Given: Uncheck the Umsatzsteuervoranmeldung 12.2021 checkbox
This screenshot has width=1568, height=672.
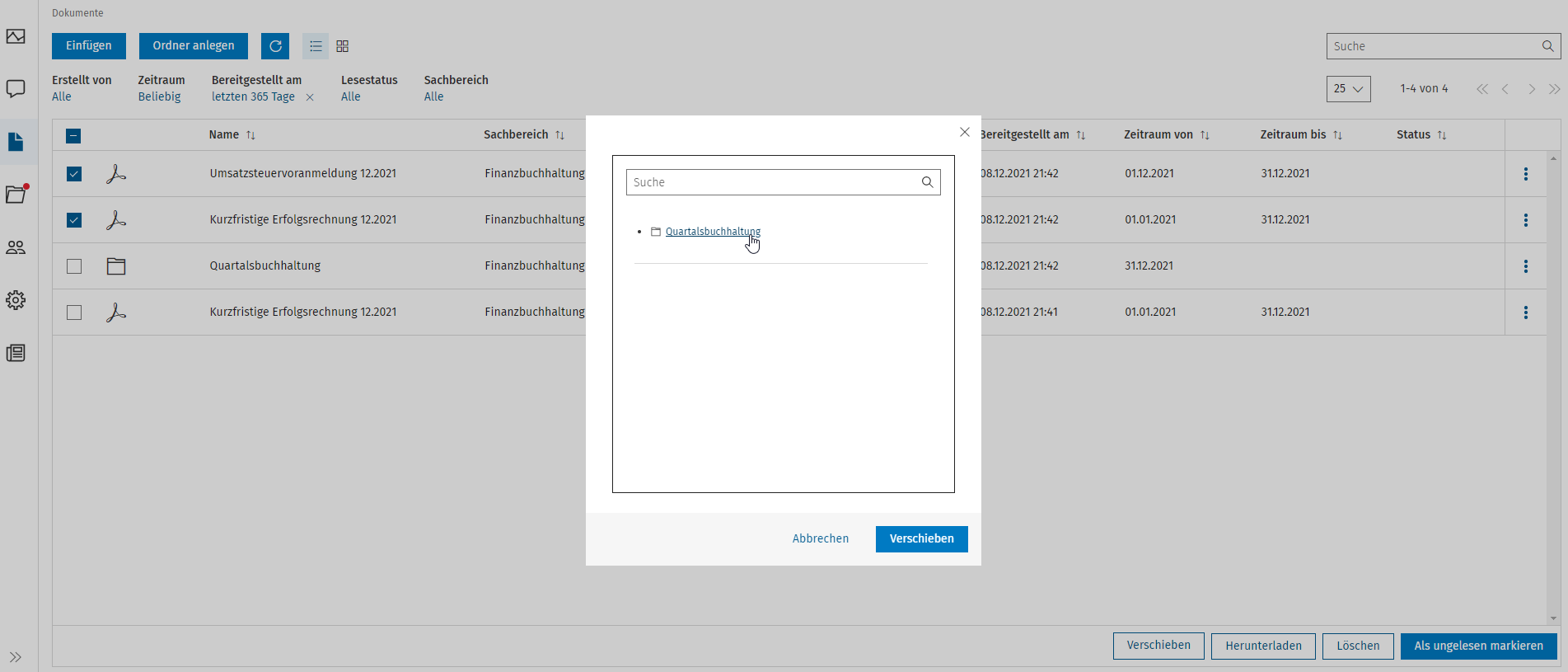Looking at the screenshot, I should coord(74,174).
